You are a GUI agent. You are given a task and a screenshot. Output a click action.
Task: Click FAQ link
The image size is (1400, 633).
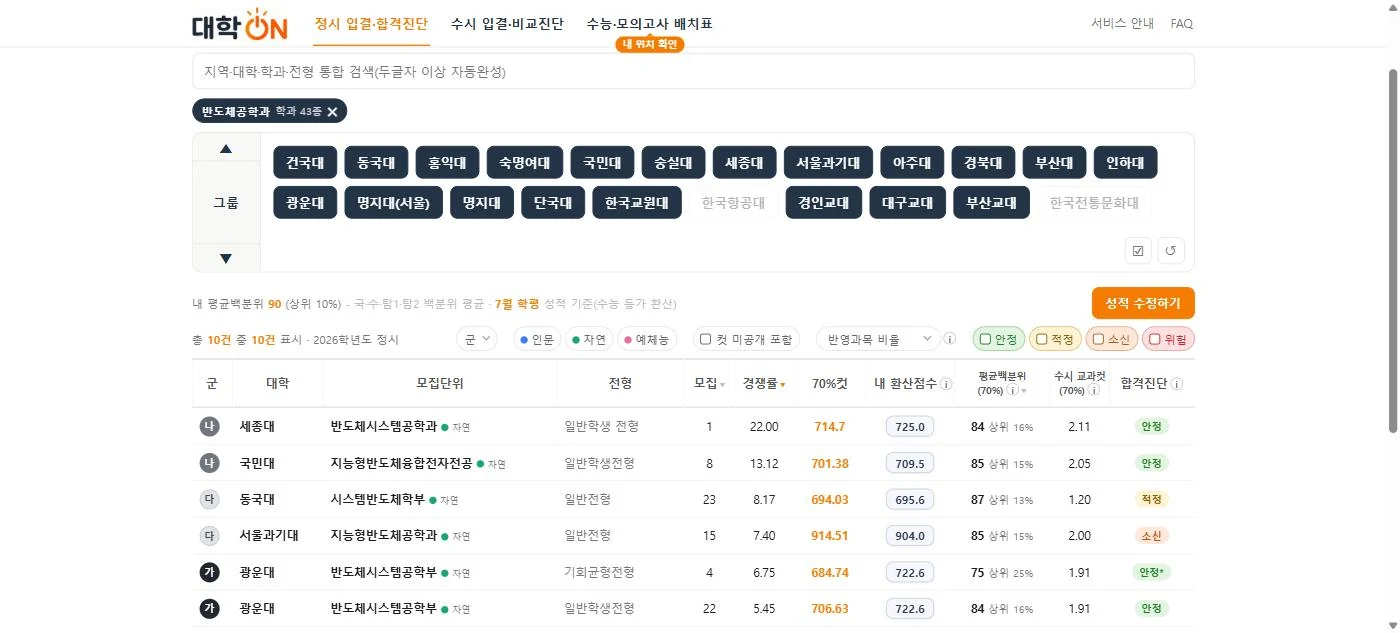click(x=1181, y=24)
